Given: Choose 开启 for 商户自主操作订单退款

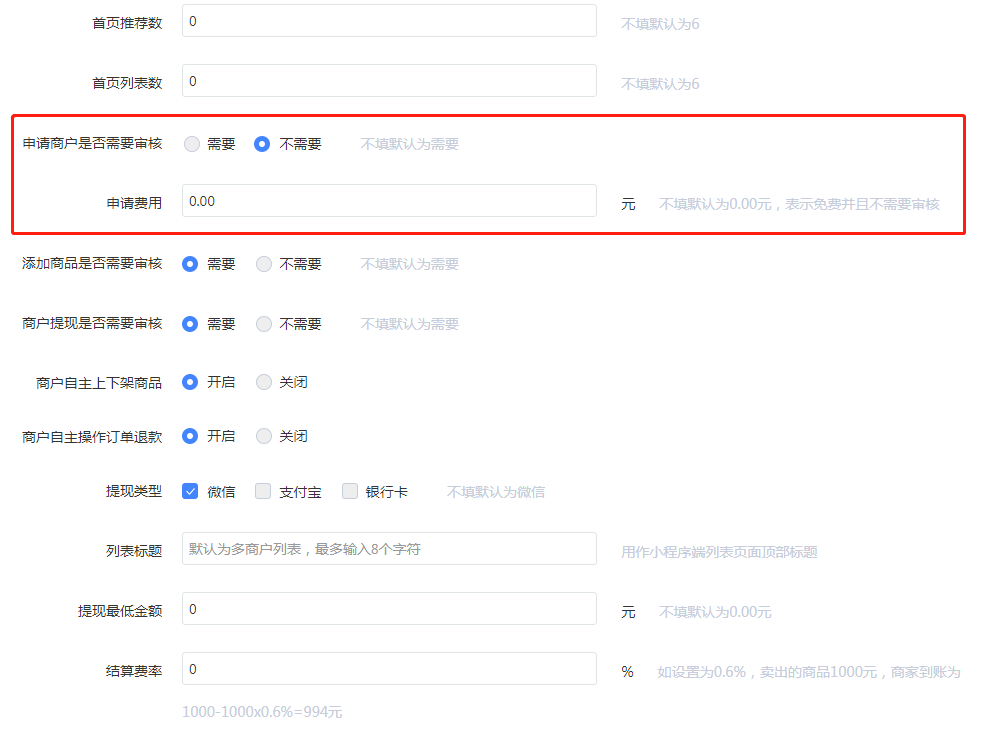Looking at the screenshot, I should coord(190,436).
